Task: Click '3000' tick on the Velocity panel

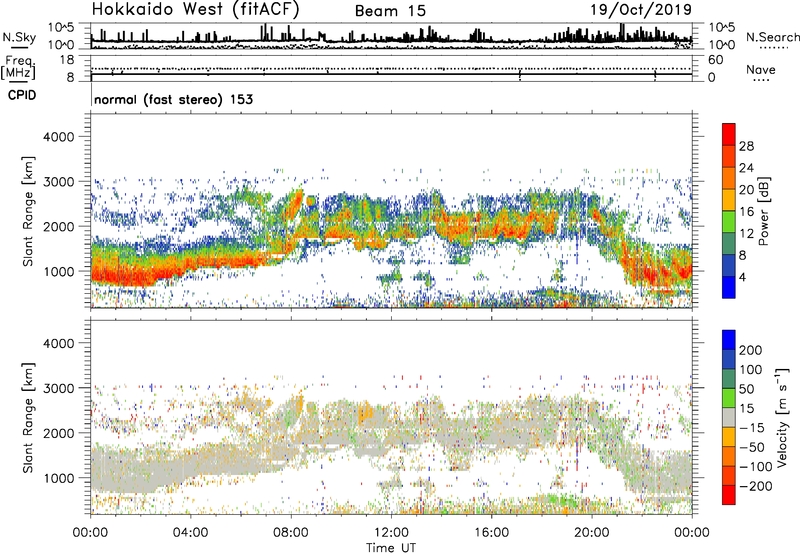Action: (58, 388)
